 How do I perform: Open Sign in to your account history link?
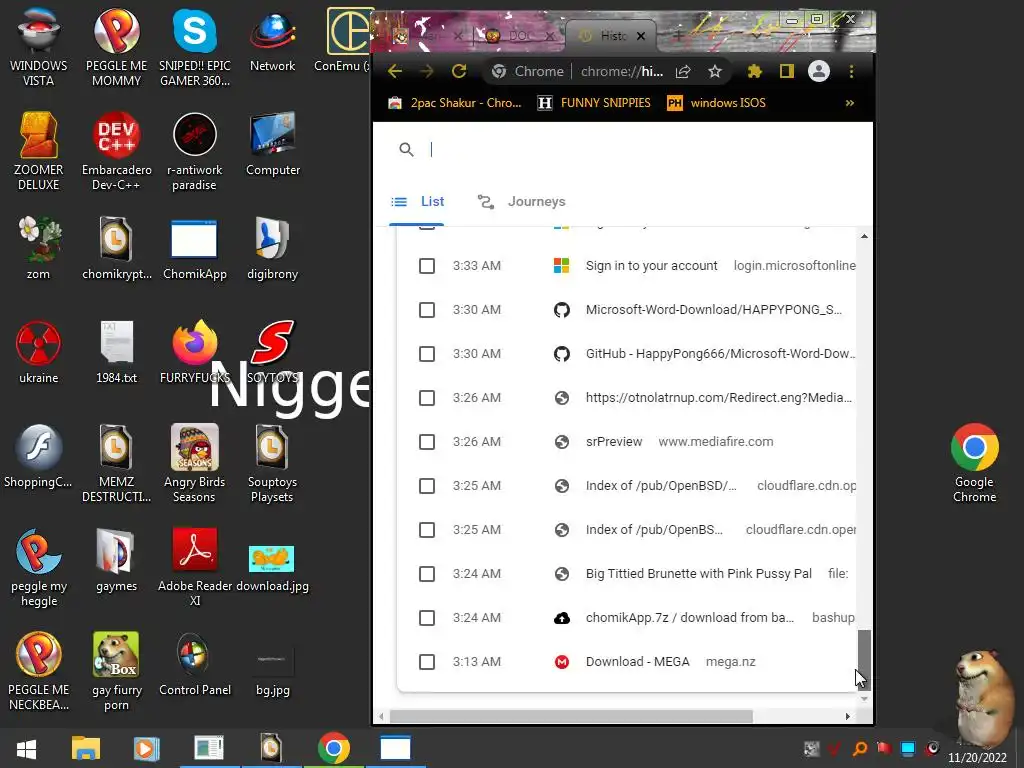[651, 266]
